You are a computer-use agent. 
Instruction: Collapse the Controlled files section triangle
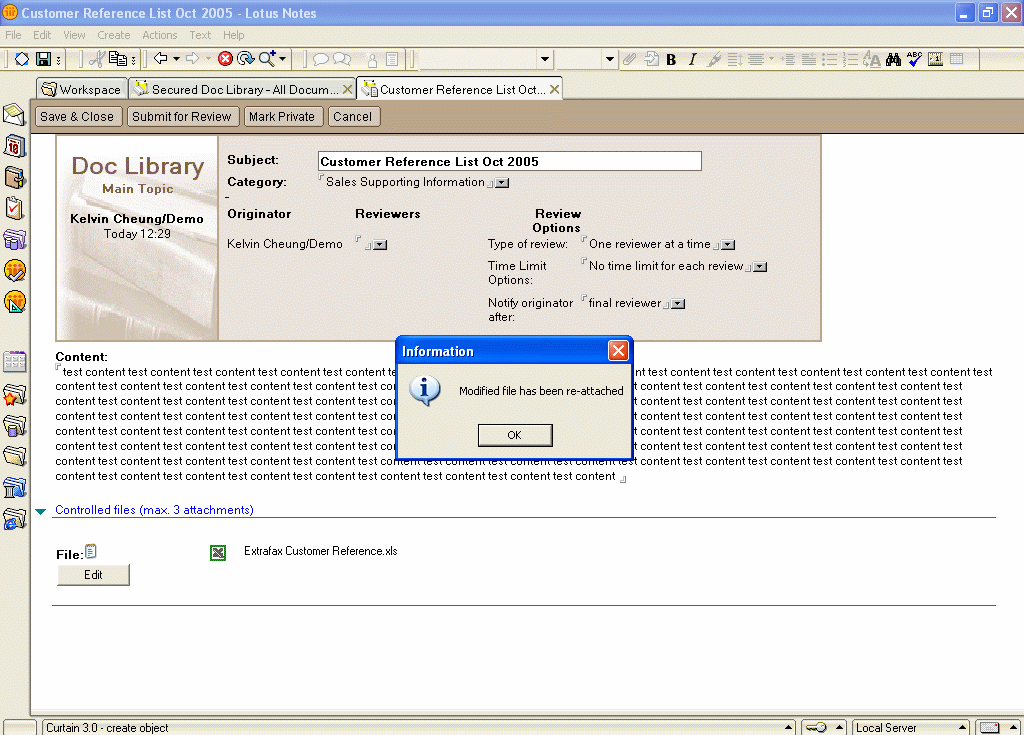pyautogui.click(x=41, y=511)
